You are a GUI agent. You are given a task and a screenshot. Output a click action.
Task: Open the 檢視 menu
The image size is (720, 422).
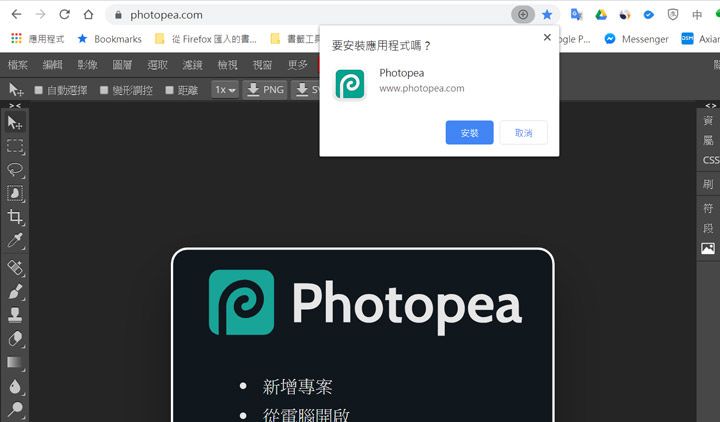point(227,65)
